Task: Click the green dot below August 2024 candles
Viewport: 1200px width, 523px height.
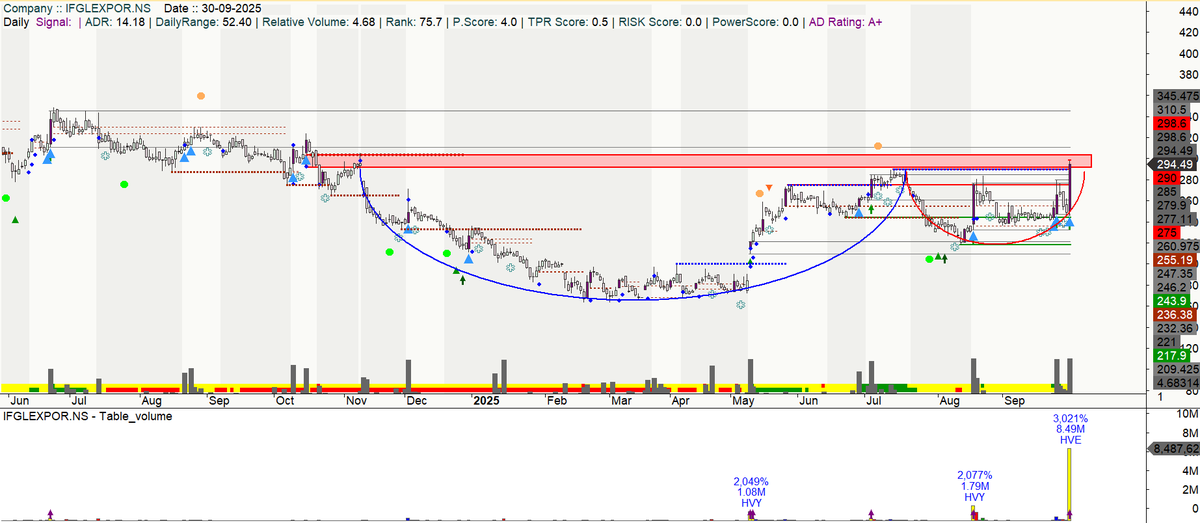Action: [x=124, y=184]
